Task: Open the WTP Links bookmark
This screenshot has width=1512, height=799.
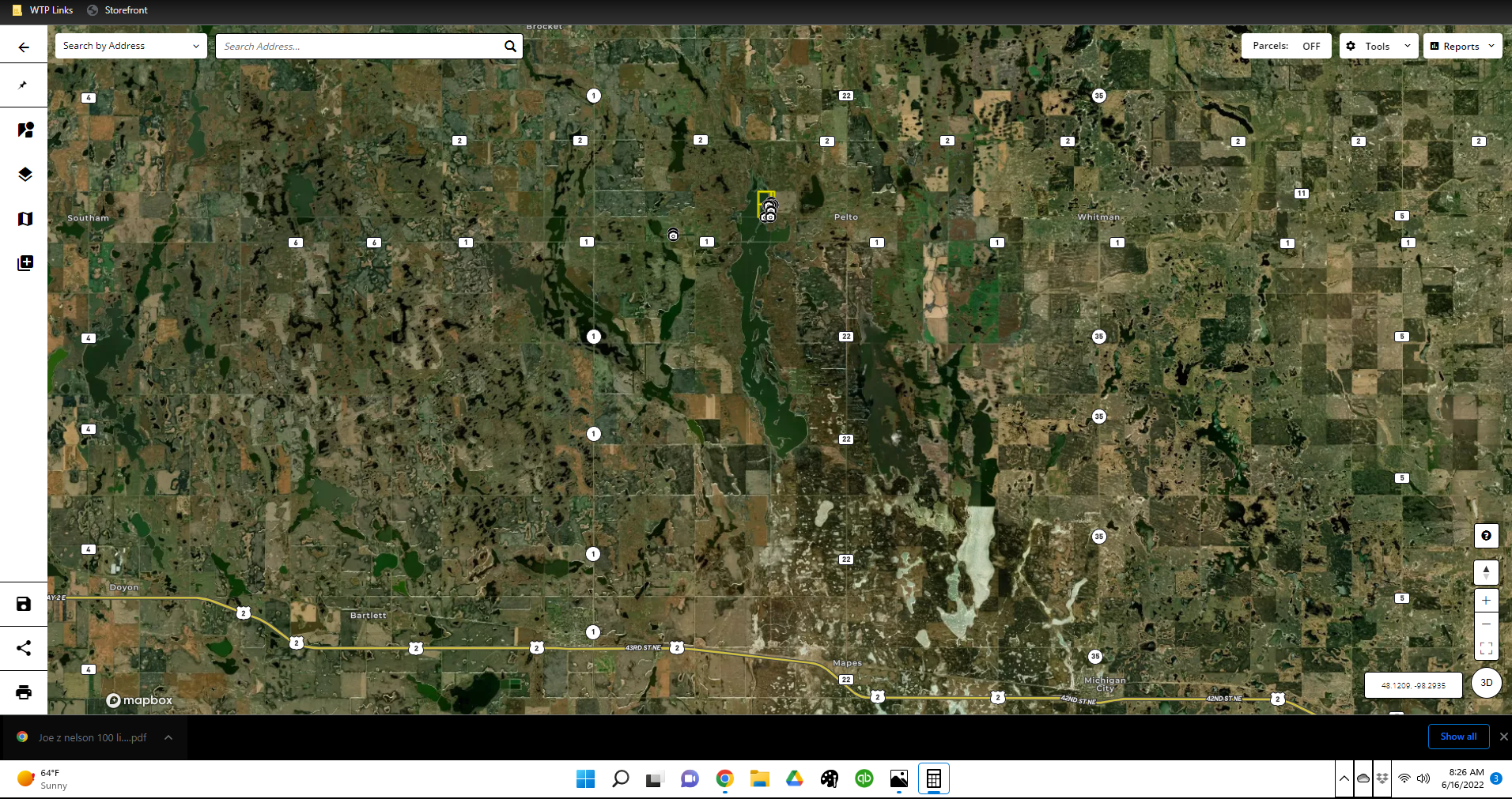Action: click(x=43, y=10)
